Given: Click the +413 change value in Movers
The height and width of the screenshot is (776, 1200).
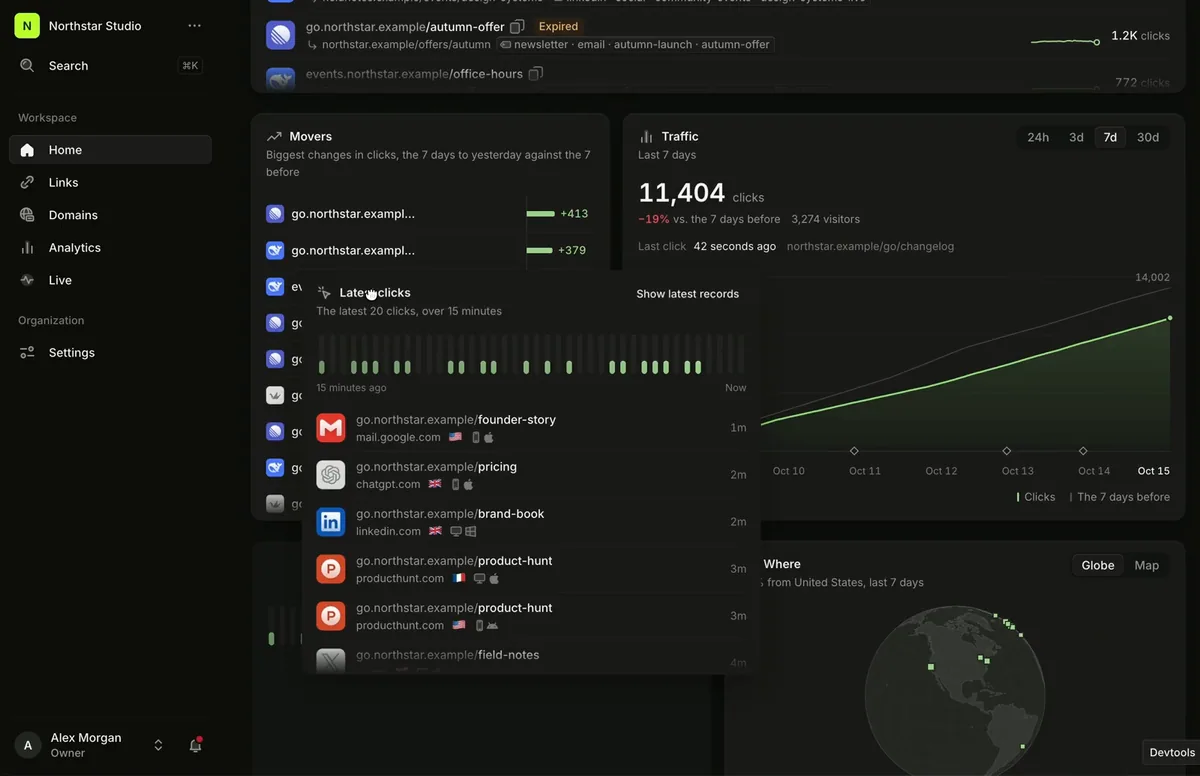Looking at the screenshot, I should point(574,214).
